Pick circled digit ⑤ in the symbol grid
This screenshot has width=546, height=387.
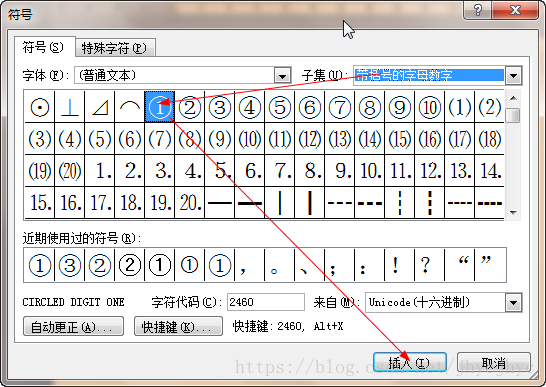pos(280,107)
